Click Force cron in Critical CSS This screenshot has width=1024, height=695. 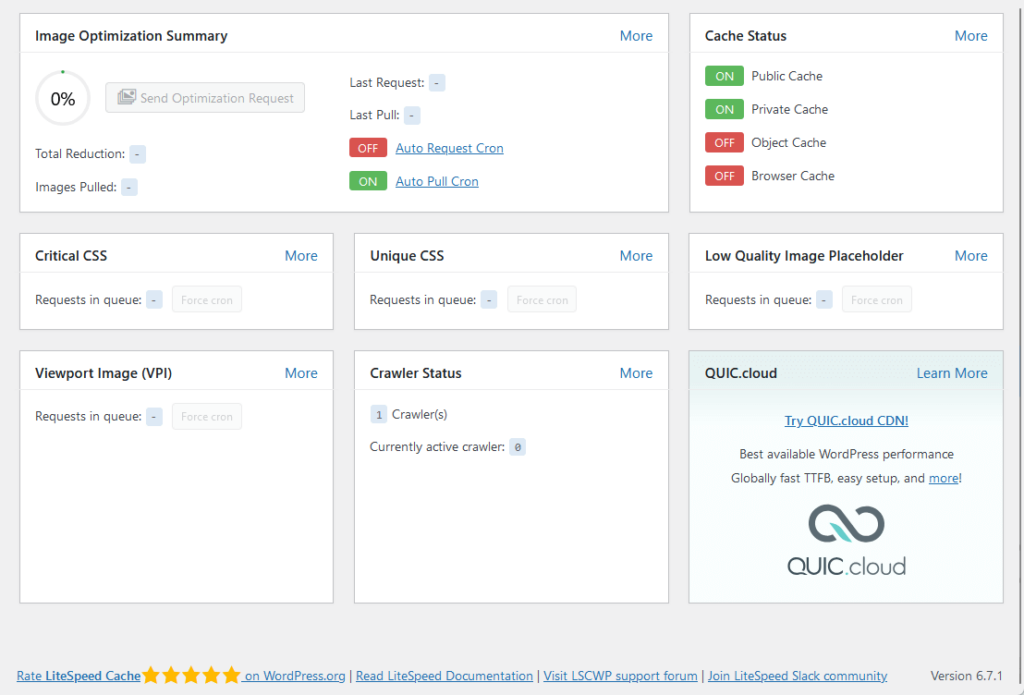tap(207, 300)
